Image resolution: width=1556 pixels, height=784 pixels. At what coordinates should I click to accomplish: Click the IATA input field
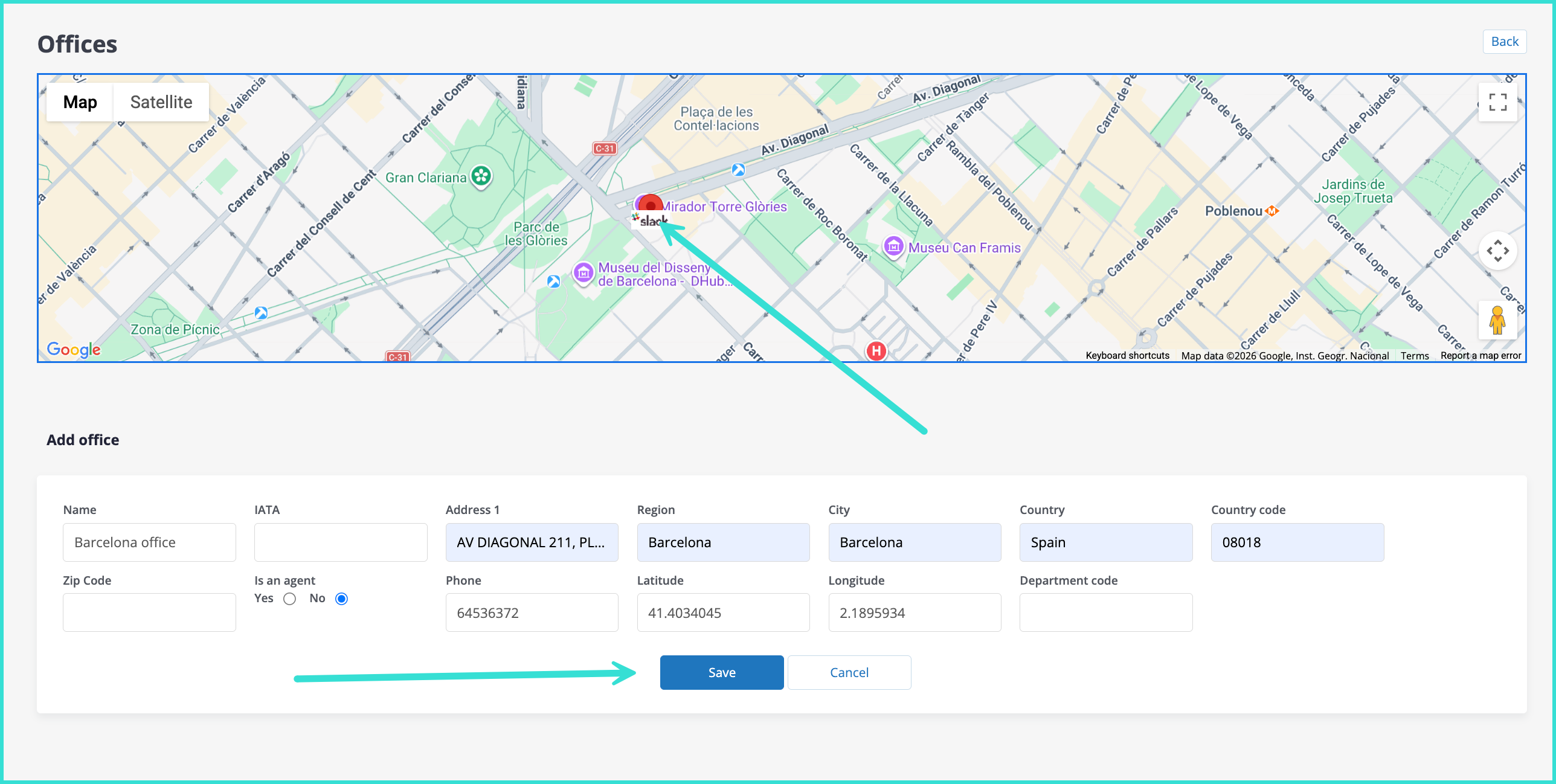tap(341, 542)
